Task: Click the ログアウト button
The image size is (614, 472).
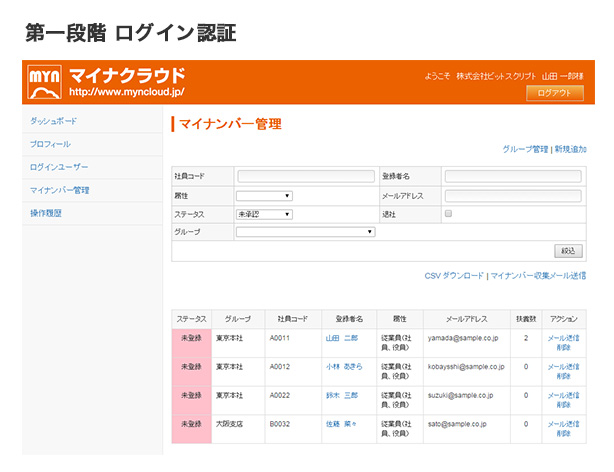Action: pyautogui.click(x=554, y=93)
